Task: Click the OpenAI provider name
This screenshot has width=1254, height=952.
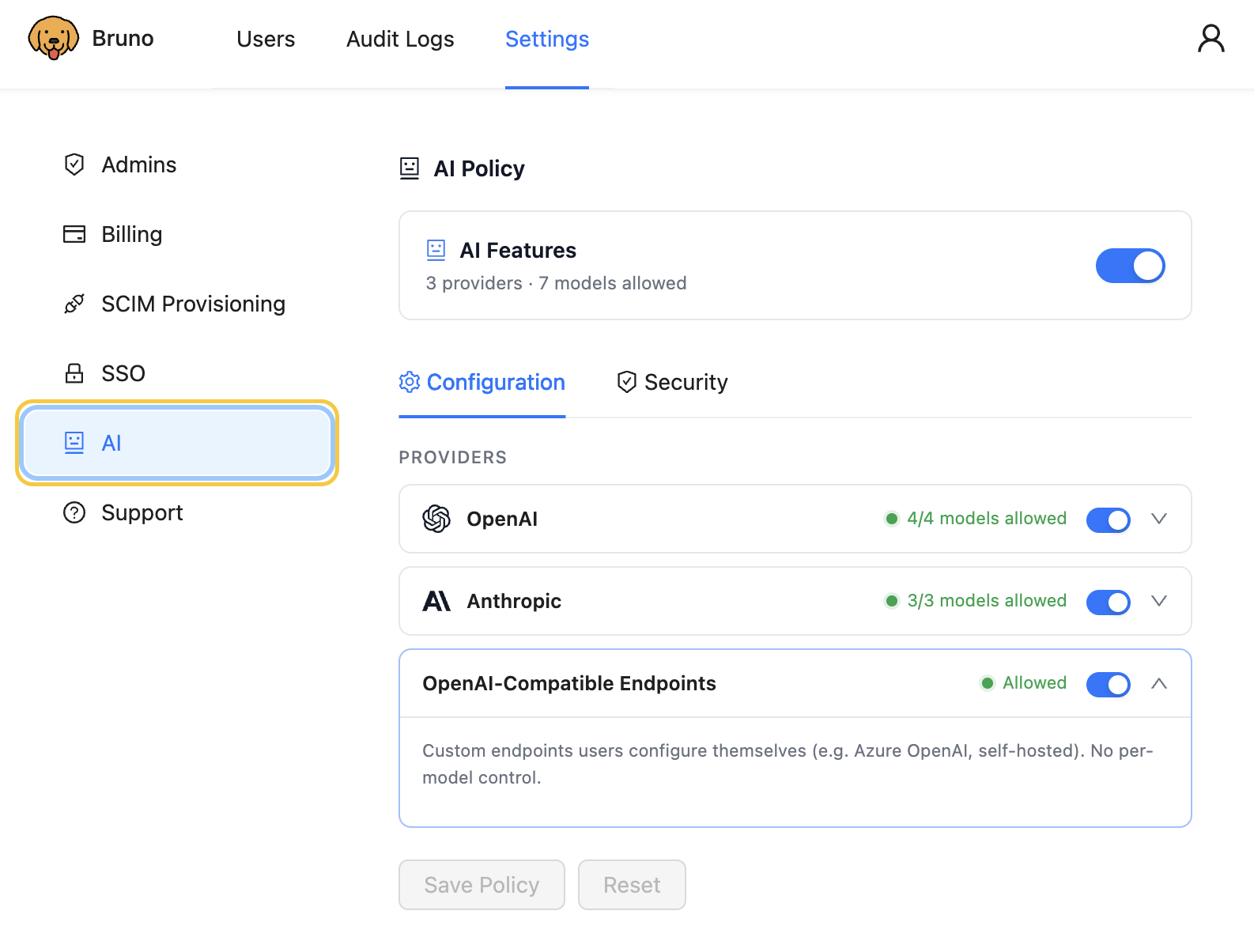Action: [x=502, y=519]
